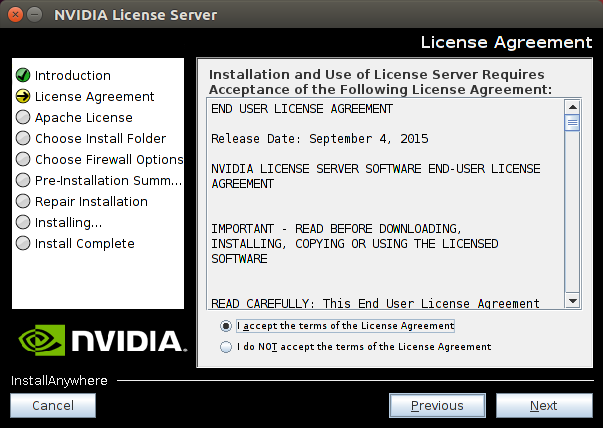Click the 'Installing...' step label
Viewport: 603px width, 428px height.
[x=68, y=223]
